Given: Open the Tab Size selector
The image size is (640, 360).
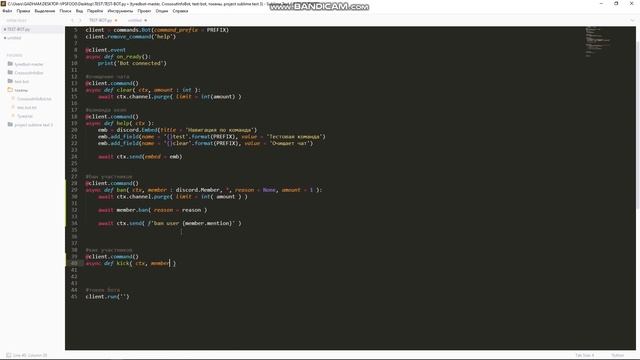Looking at the screenshot, I should [584, 355].
